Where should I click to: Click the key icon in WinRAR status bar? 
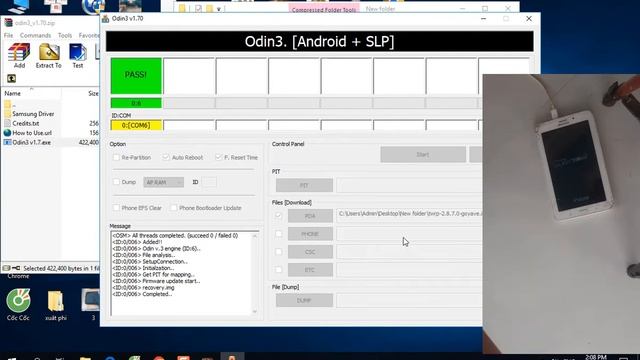16,268
